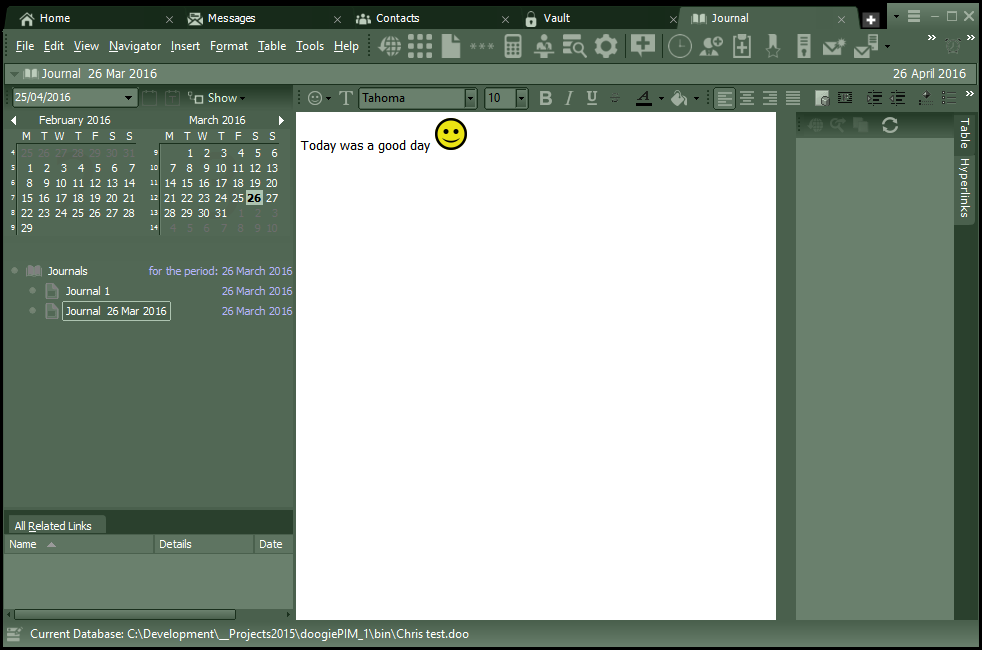982x650 pixels.
Task: Set align right paragraph
Action: pos(770,98)
